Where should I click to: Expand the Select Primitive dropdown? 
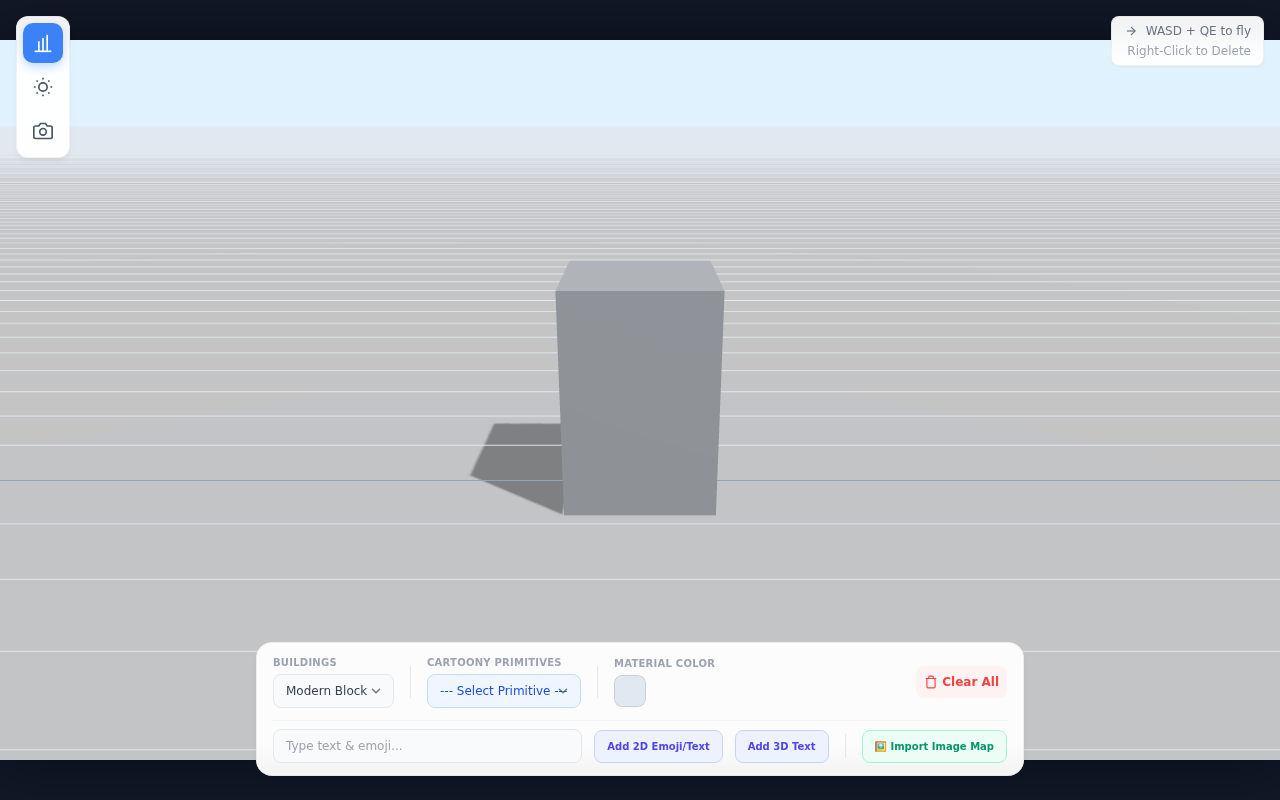(x=504, y=691)
